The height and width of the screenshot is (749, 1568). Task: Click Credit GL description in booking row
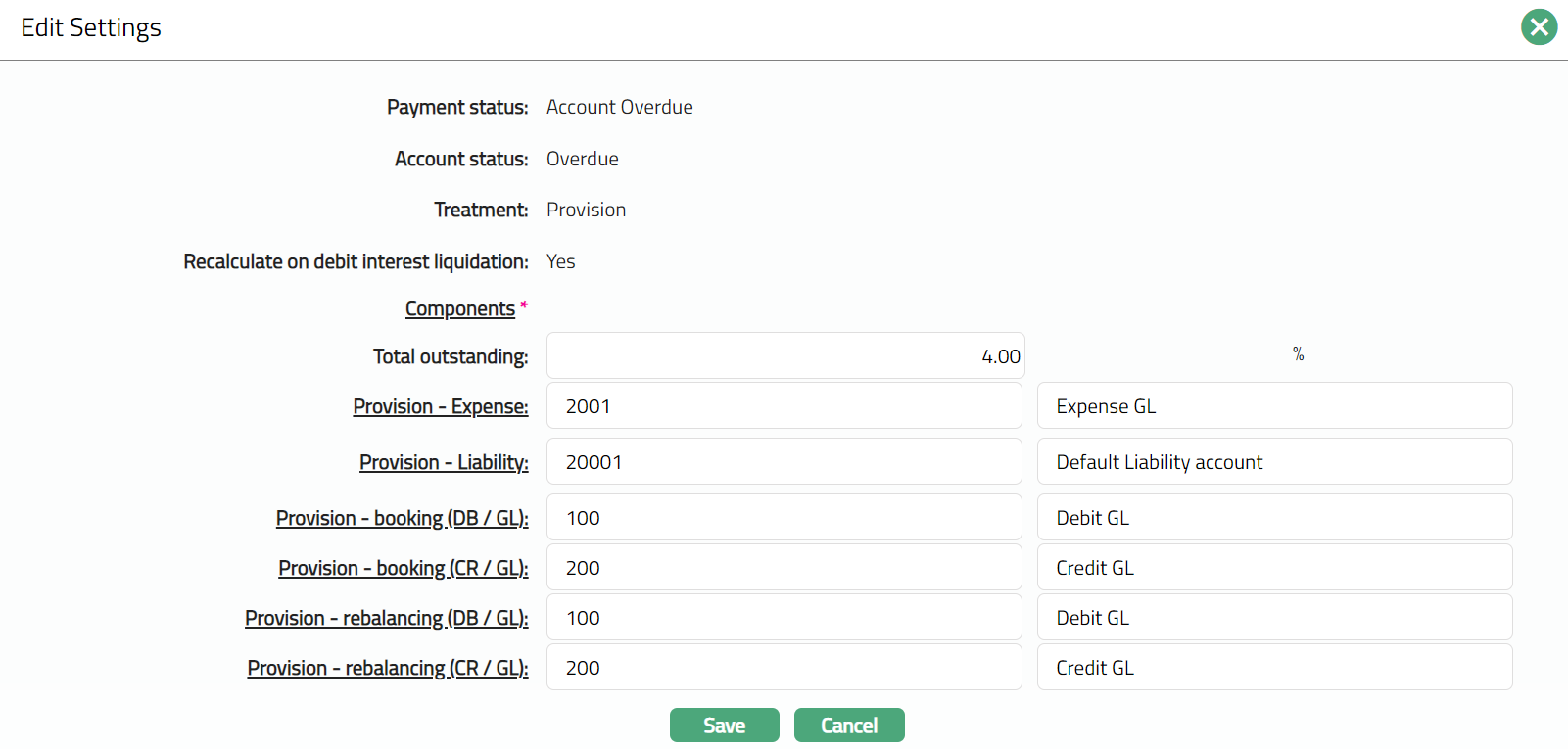[1275, 567]
